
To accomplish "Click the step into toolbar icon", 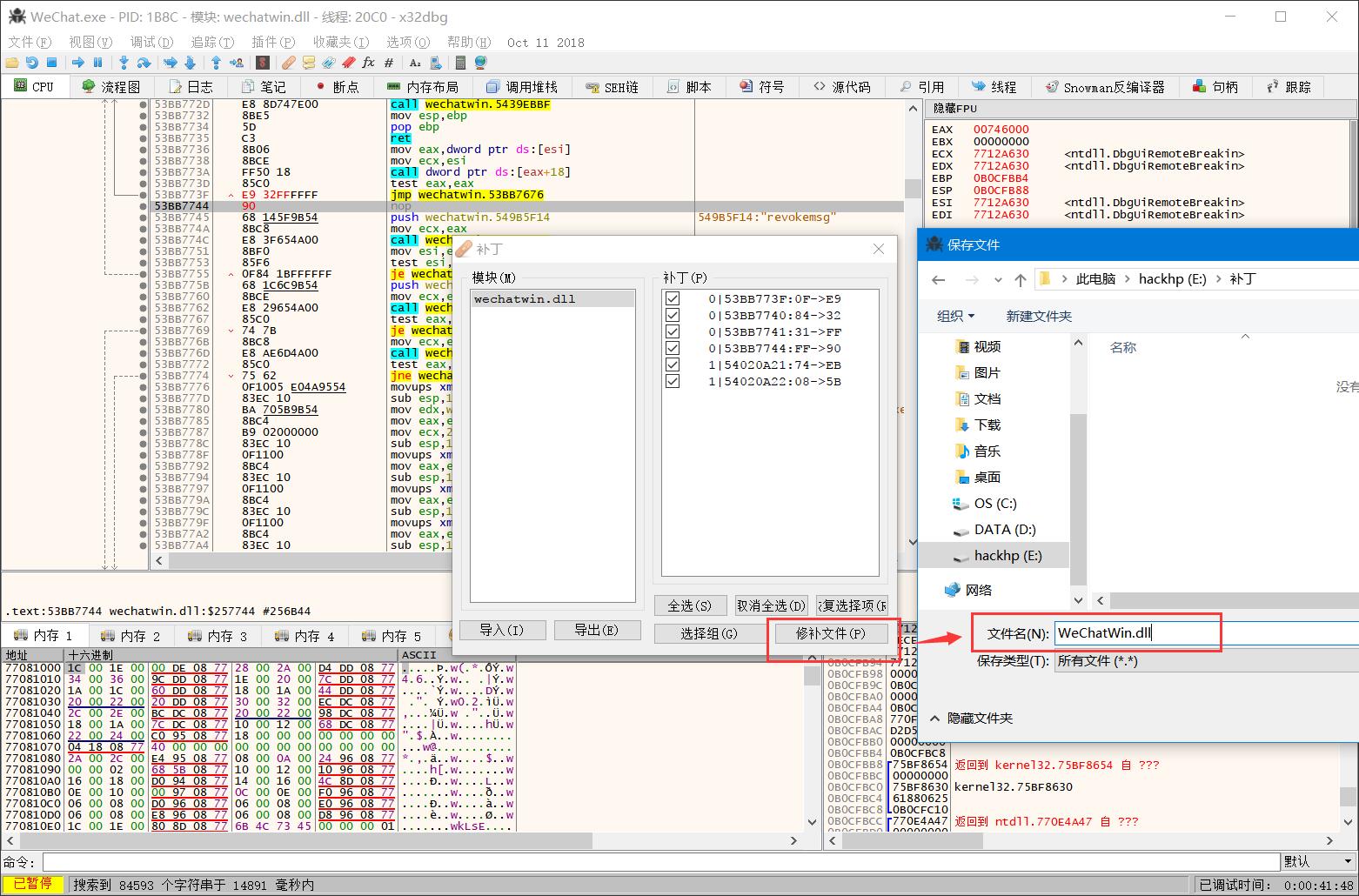I will pos(124,63).
